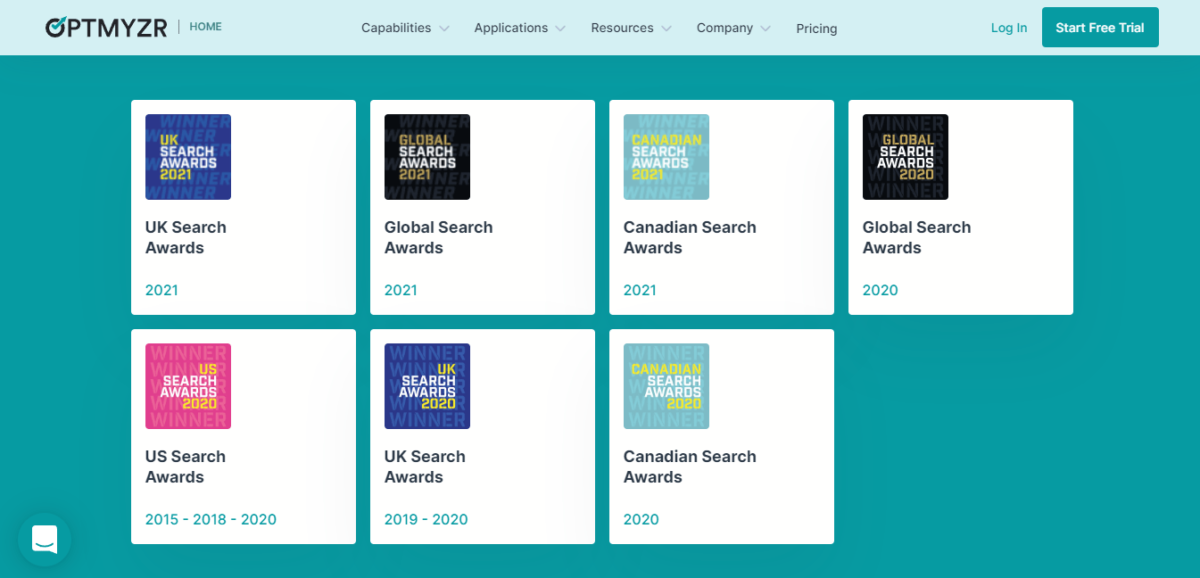Click the 'Global Search Awards' title above 2020
Viewport: 1200px width, 578px height.
[917, 238]
